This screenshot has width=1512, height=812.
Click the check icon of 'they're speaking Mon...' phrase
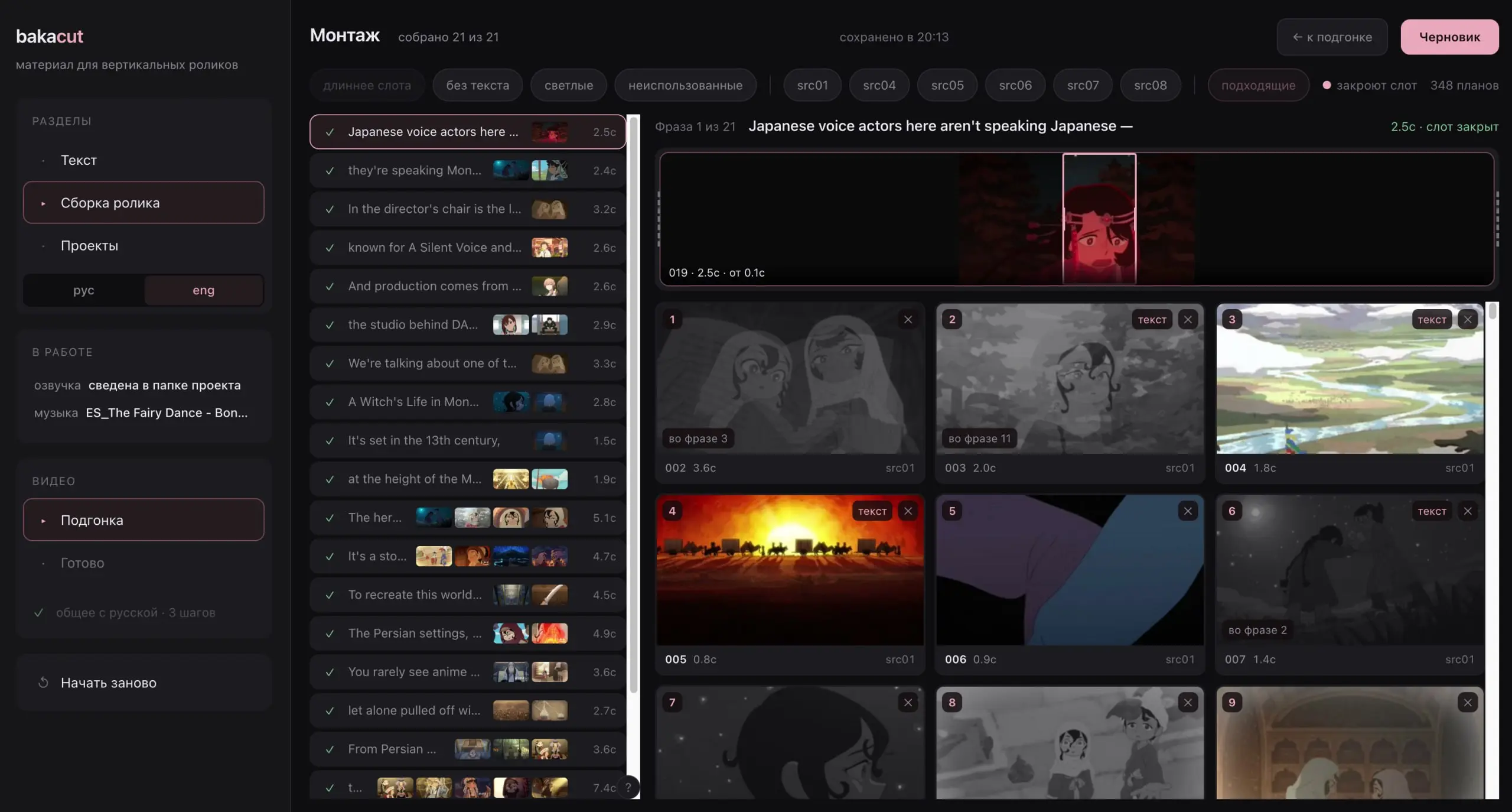pos(330,171)
